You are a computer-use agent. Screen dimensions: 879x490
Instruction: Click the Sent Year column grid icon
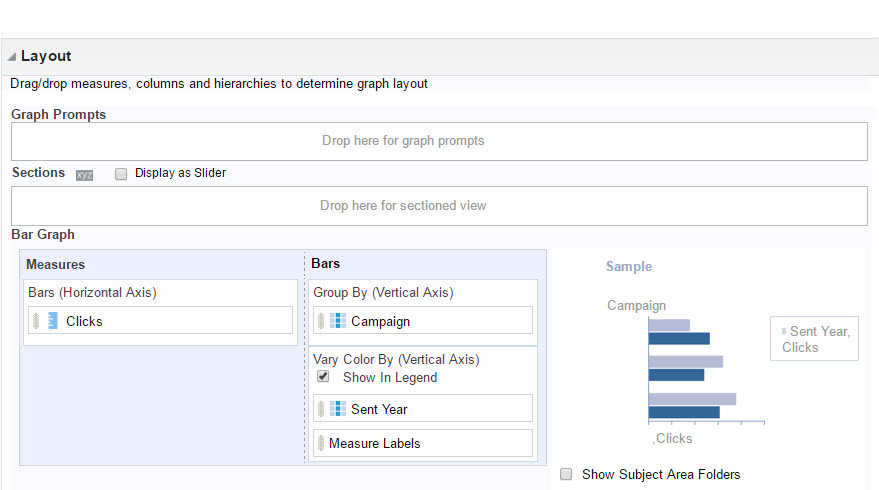[x=338, y=409]
